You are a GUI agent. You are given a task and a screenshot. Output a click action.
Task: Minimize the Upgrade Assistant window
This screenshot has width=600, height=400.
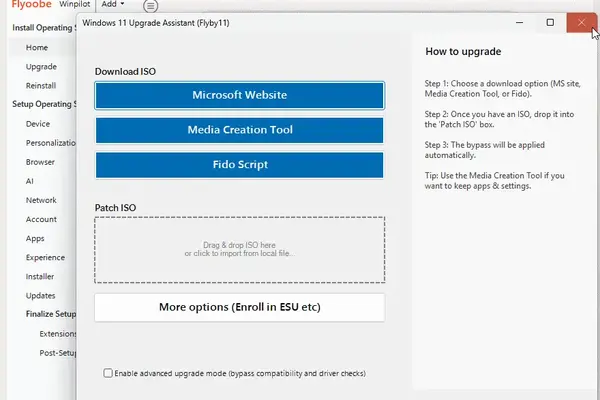coord(519,21)
